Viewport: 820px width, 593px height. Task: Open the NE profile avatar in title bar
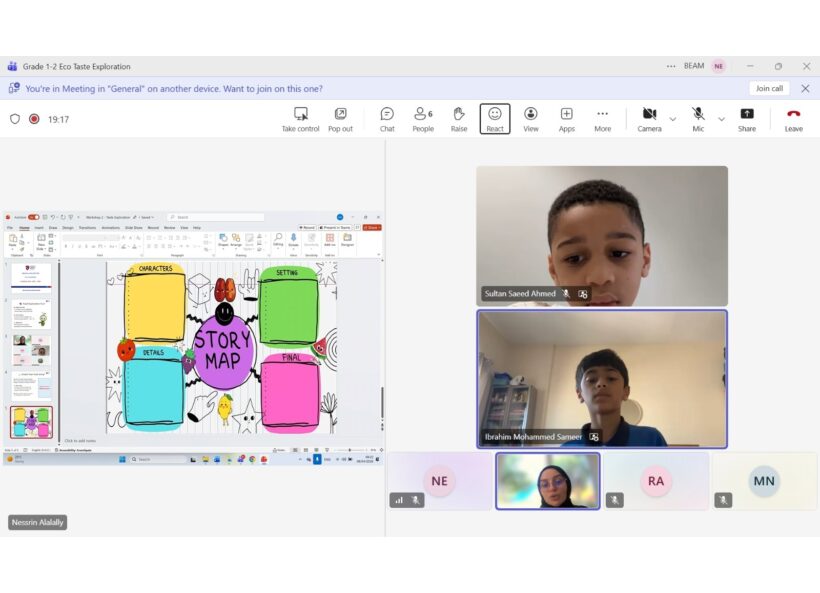pos(719,66)
